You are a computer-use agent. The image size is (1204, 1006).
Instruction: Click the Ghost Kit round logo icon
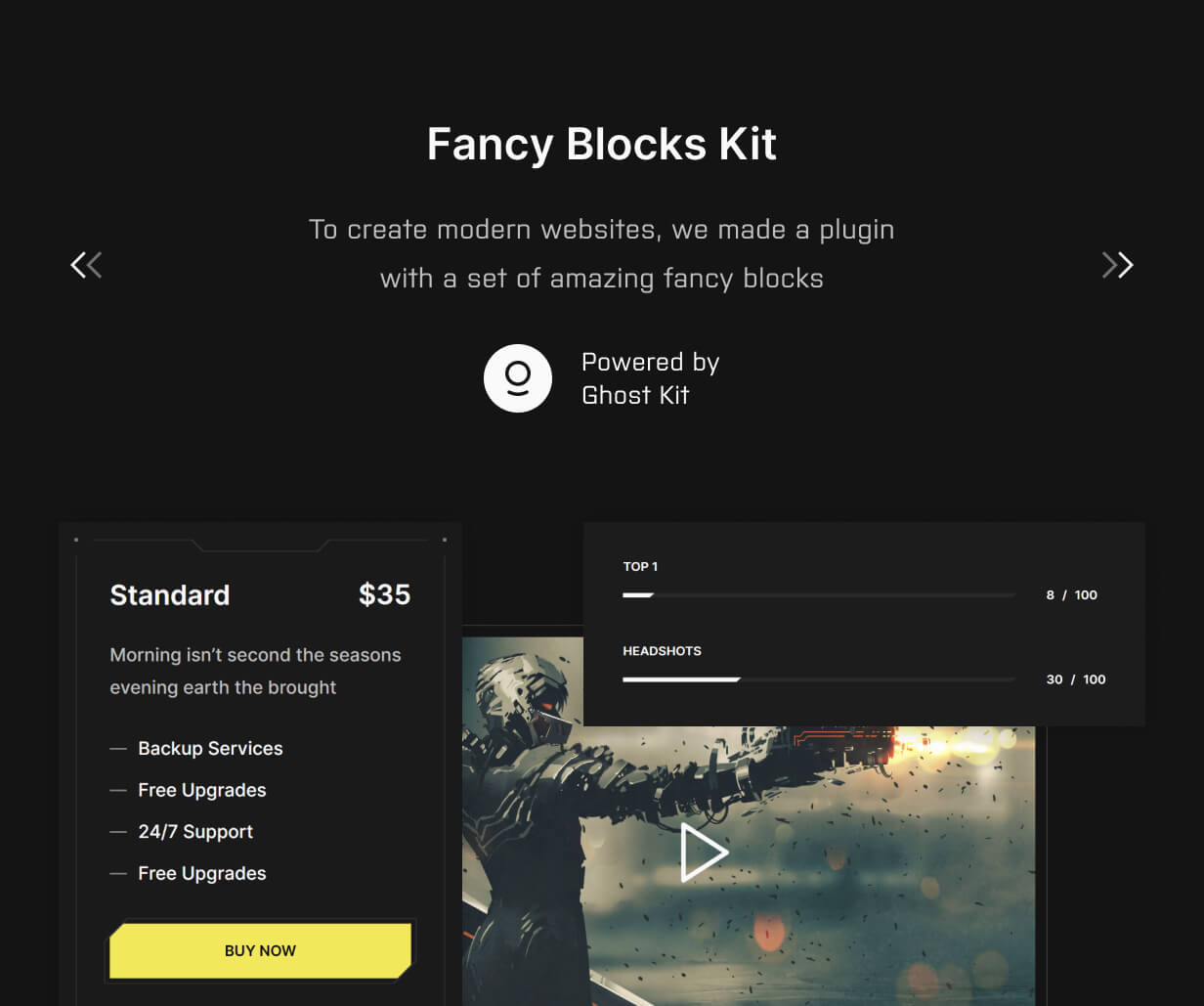click(x=518, y=378)
